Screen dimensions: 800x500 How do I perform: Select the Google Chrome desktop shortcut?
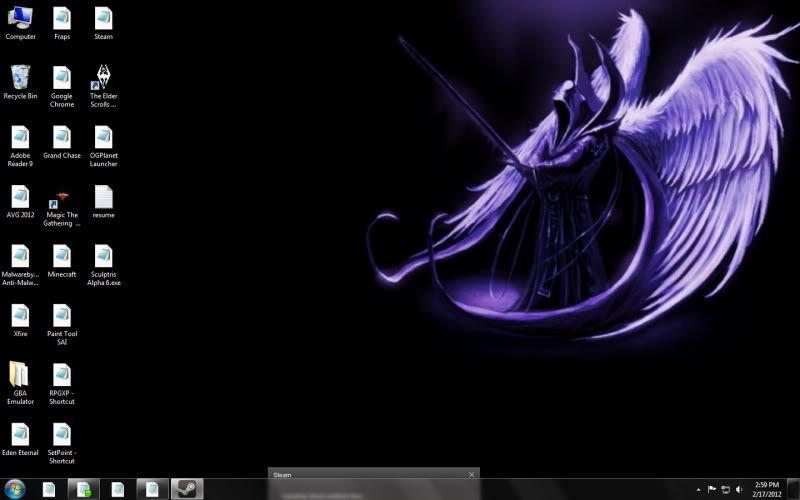click(62, 87)
